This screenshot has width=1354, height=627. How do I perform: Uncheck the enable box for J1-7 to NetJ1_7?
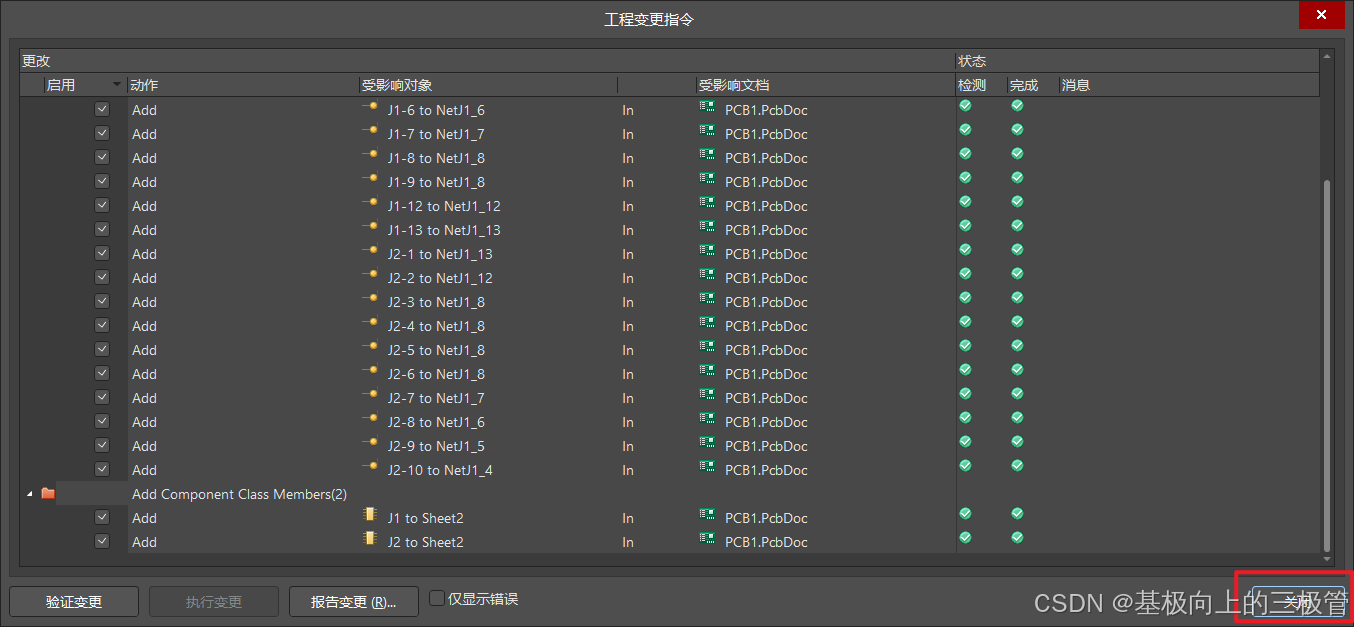point(102,133)
